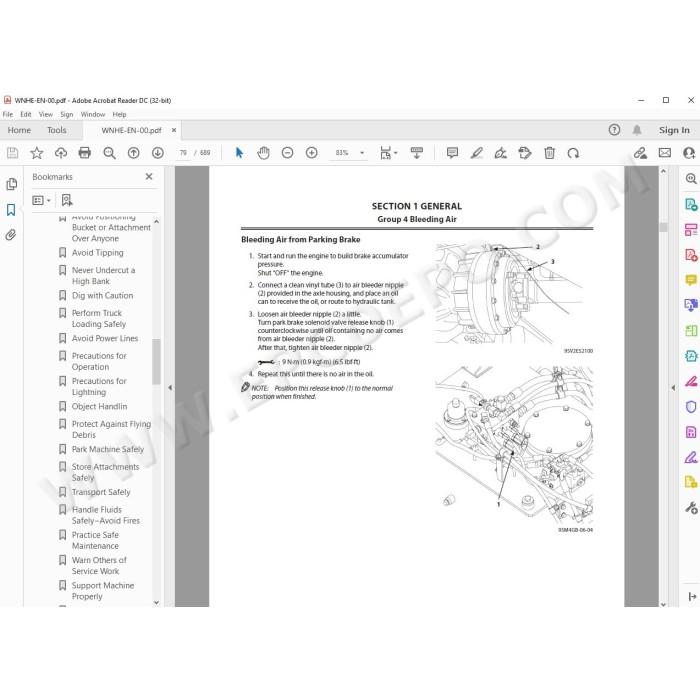Image resolution: width=700 pixels, height=700 pixels.
Task: Collapse the right tools pane arrow
Action: (673, 388)
